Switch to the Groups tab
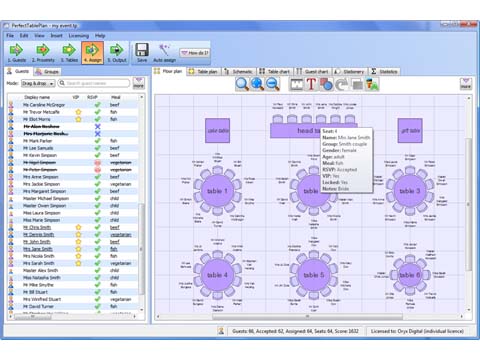 tap(48, 72)
